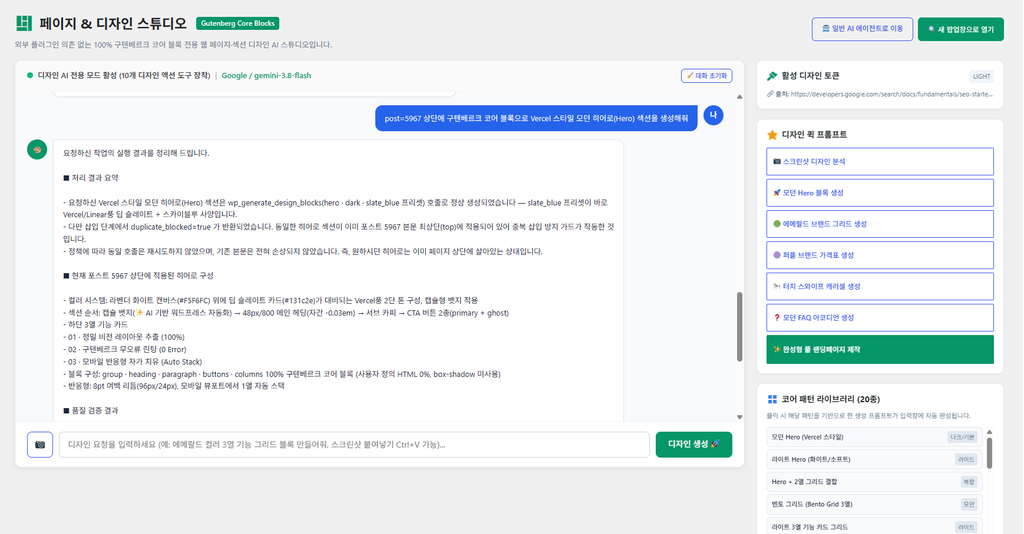1024x534 pixels.
Task: Click 완성형 풀 랜딩페이지 제작 button
Action: 880,349
